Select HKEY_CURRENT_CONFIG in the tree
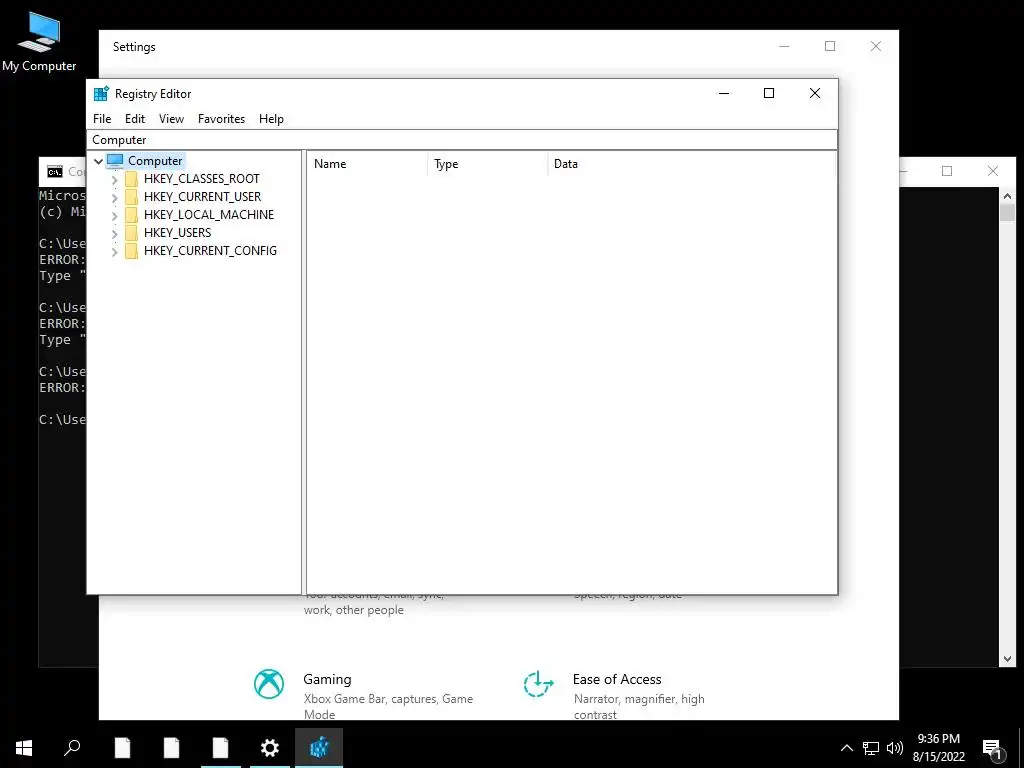The image size is (1024, 768). click(210, 251)
